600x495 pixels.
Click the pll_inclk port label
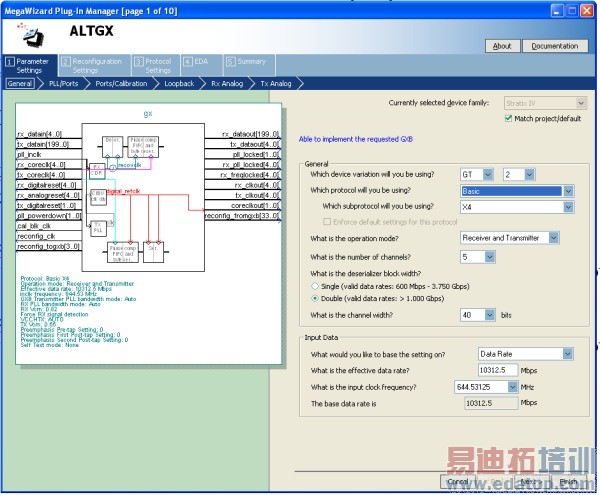click(29, 155)
